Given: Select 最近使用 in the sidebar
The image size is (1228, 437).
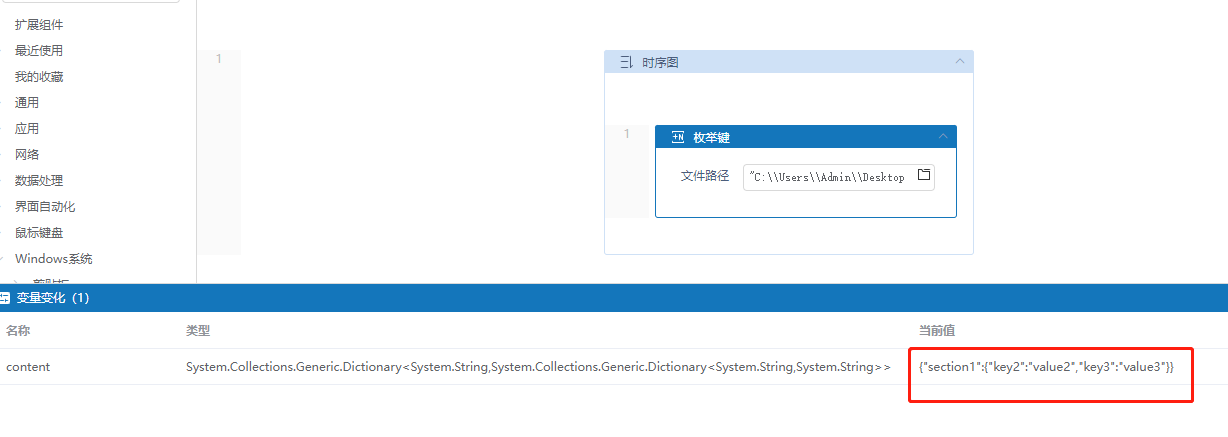Looking at the screenshot, I should pyautogui.click(x=39, y=50).
